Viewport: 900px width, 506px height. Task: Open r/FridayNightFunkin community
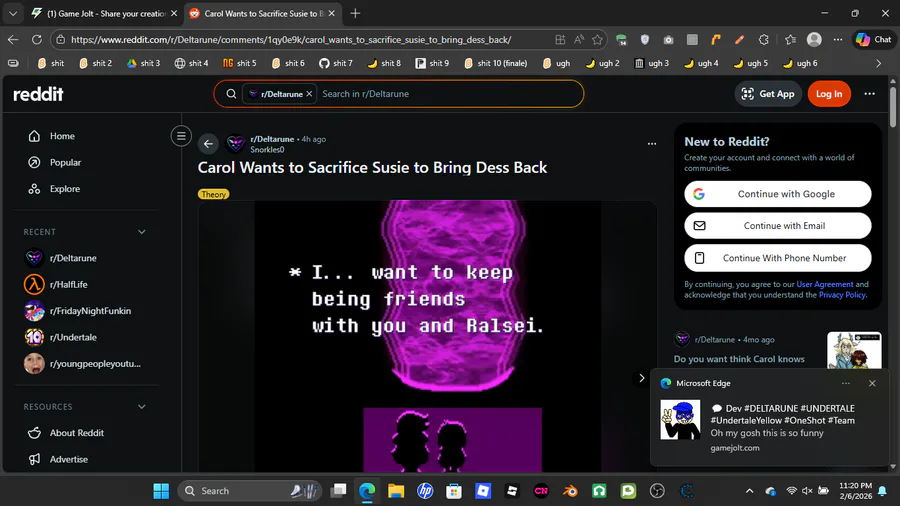[90, 311]
